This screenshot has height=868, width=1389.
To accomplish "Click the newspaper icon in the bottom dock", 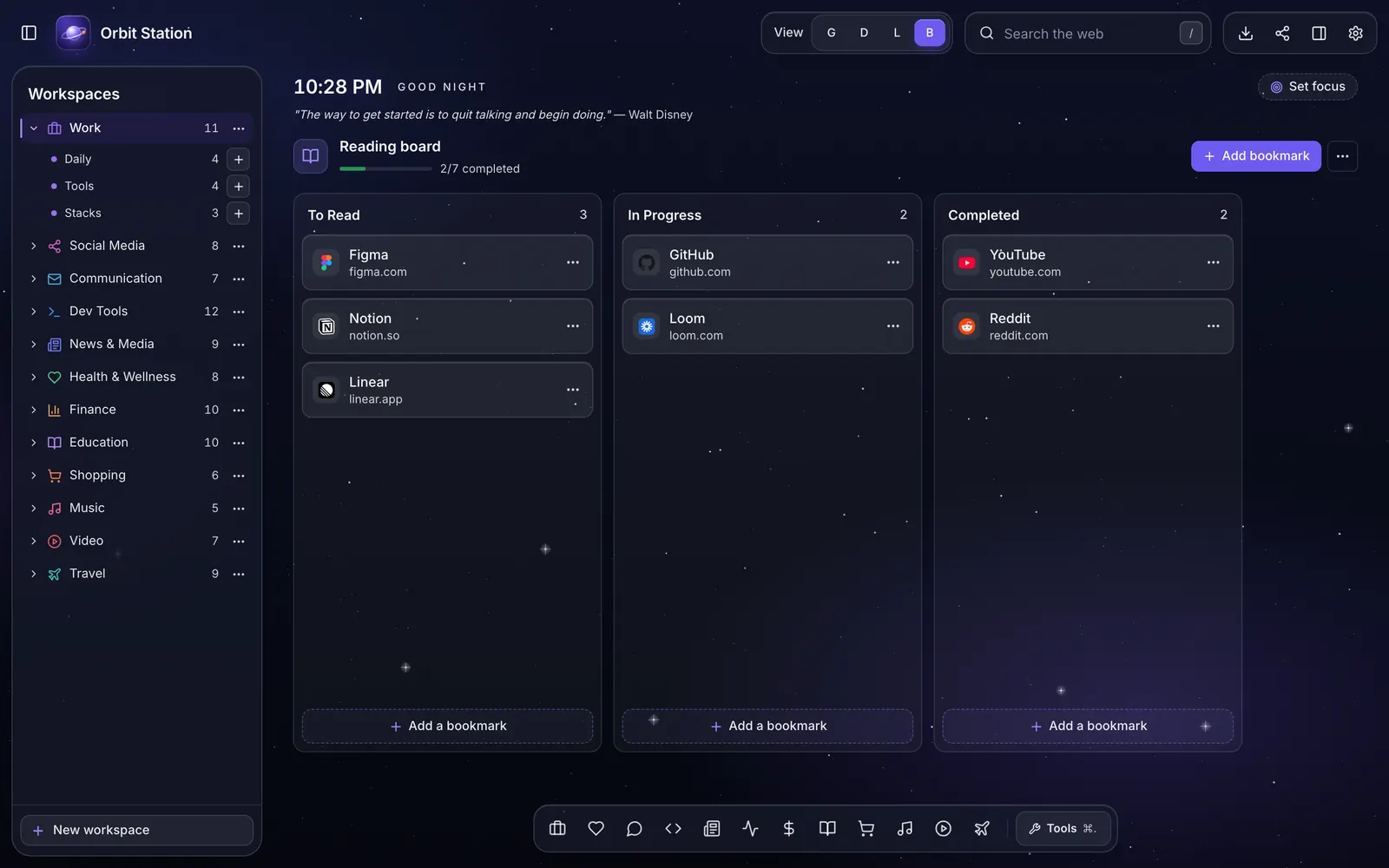I will coord(712,828).
